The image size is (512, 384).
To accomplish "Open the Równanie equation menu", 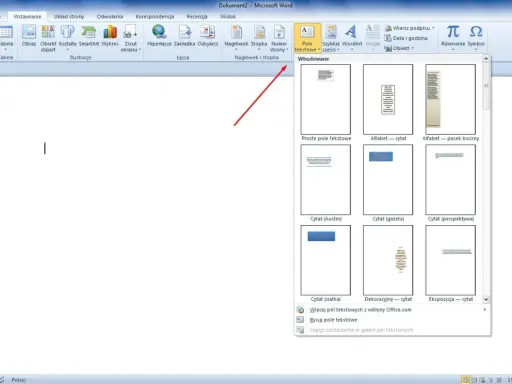I will 453,38.
